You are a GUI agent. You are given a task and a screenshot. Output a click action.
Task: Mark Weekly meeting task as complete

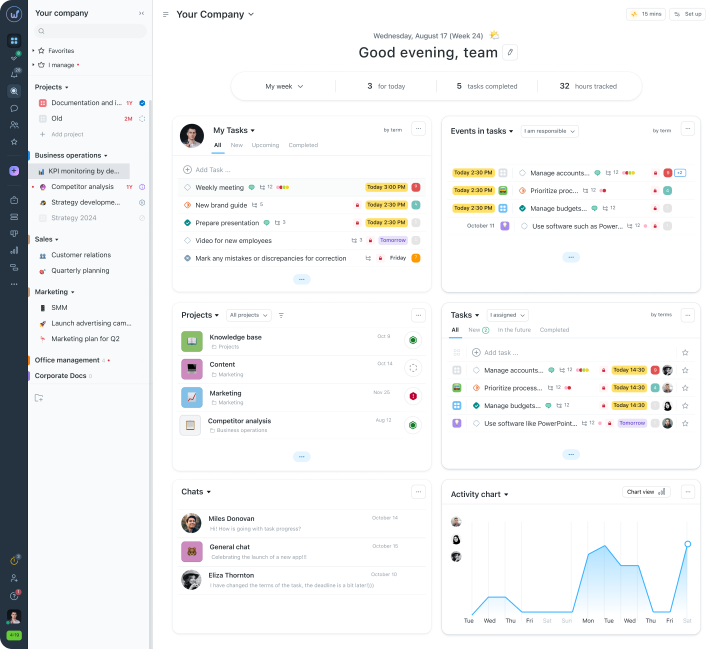187,187
